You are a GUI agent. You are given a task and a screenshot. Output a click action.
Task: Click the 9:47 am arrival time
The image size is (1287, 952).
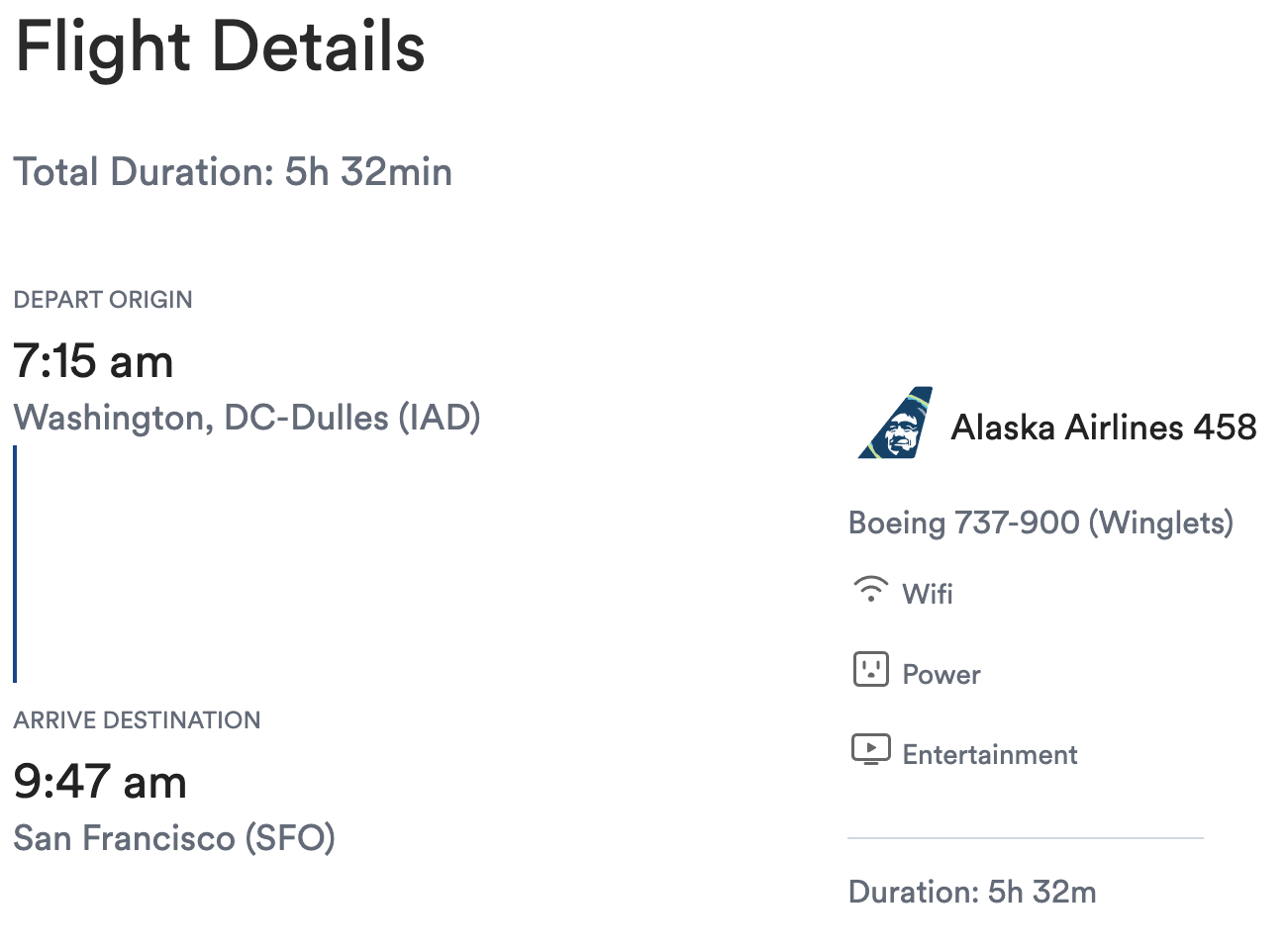pos(100,782)
